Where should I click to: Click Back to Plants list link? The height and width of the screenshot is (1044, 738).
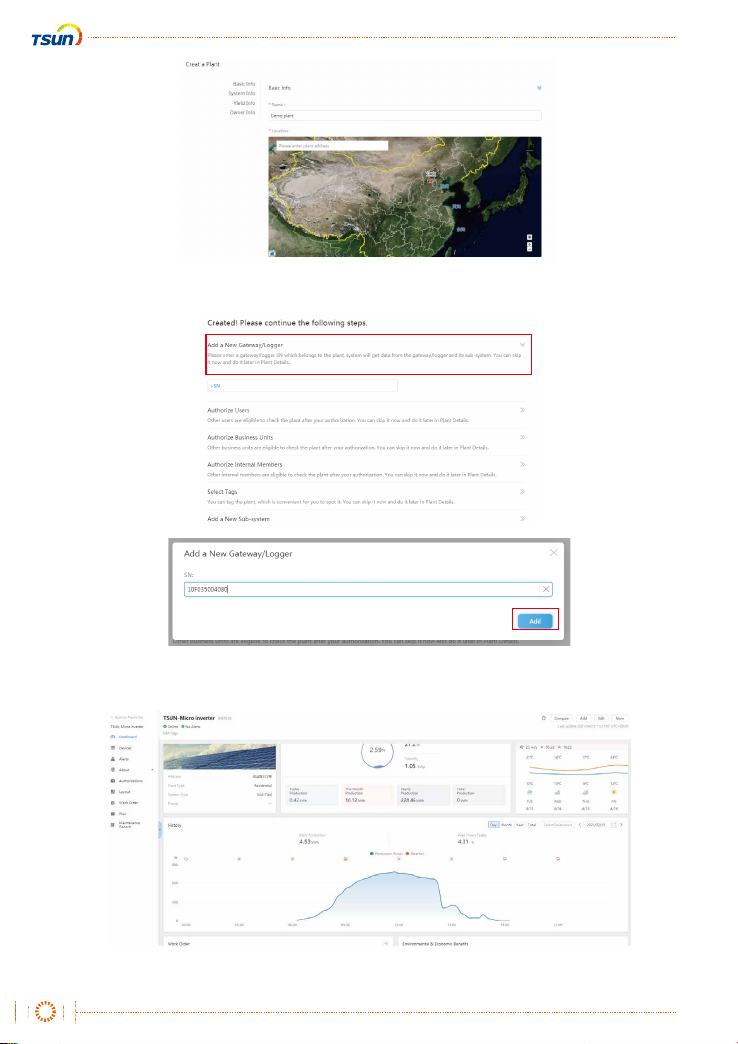[127, 718]
